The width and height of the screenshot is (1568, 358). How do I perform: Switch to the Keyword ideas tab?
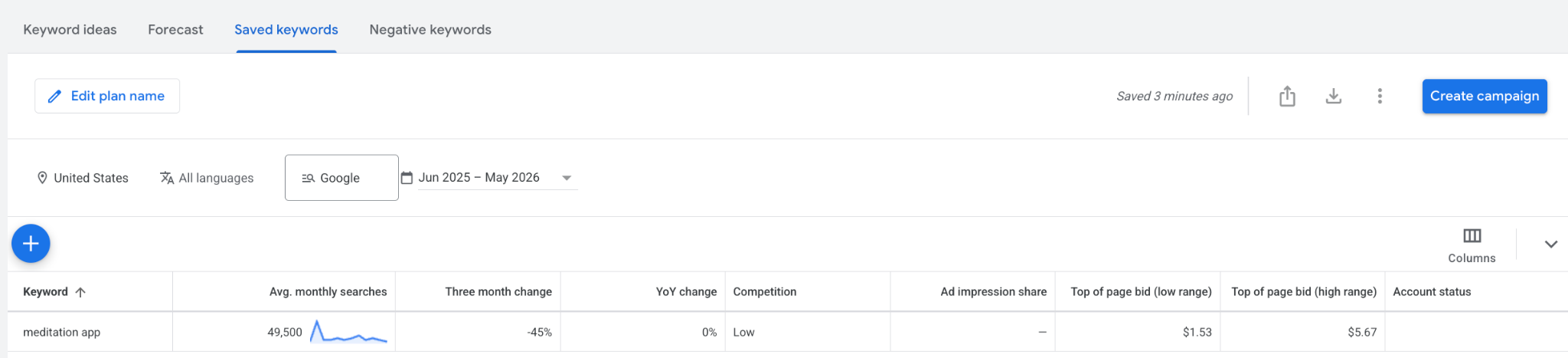[70, 30]
